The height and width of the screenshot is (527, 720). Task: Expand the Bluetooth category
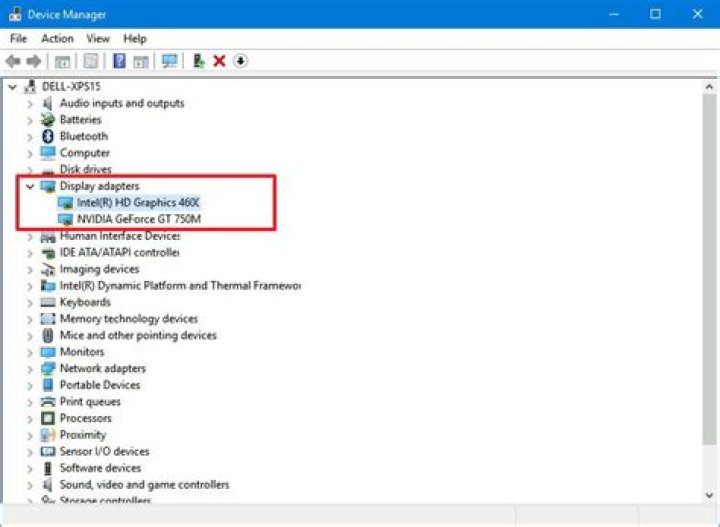pos(30,137)
